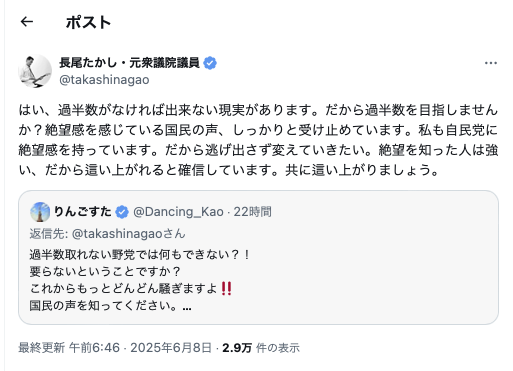Image resolution: width=513 pixels, height=371 pixels.
Task: Click the main post text beginning はい、過半数
Action: 258,140
